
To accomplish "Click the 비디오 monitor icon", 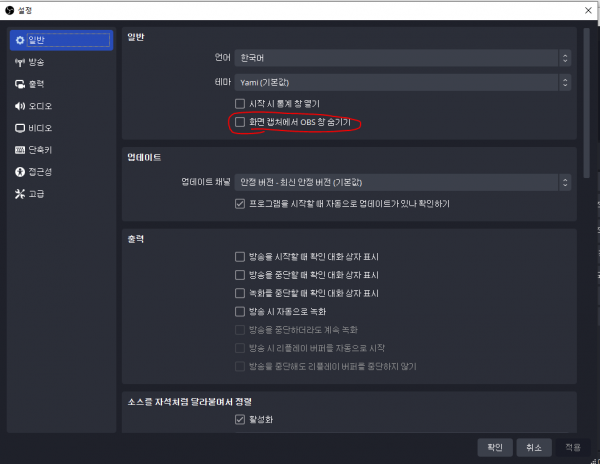I will coord(20,128).
